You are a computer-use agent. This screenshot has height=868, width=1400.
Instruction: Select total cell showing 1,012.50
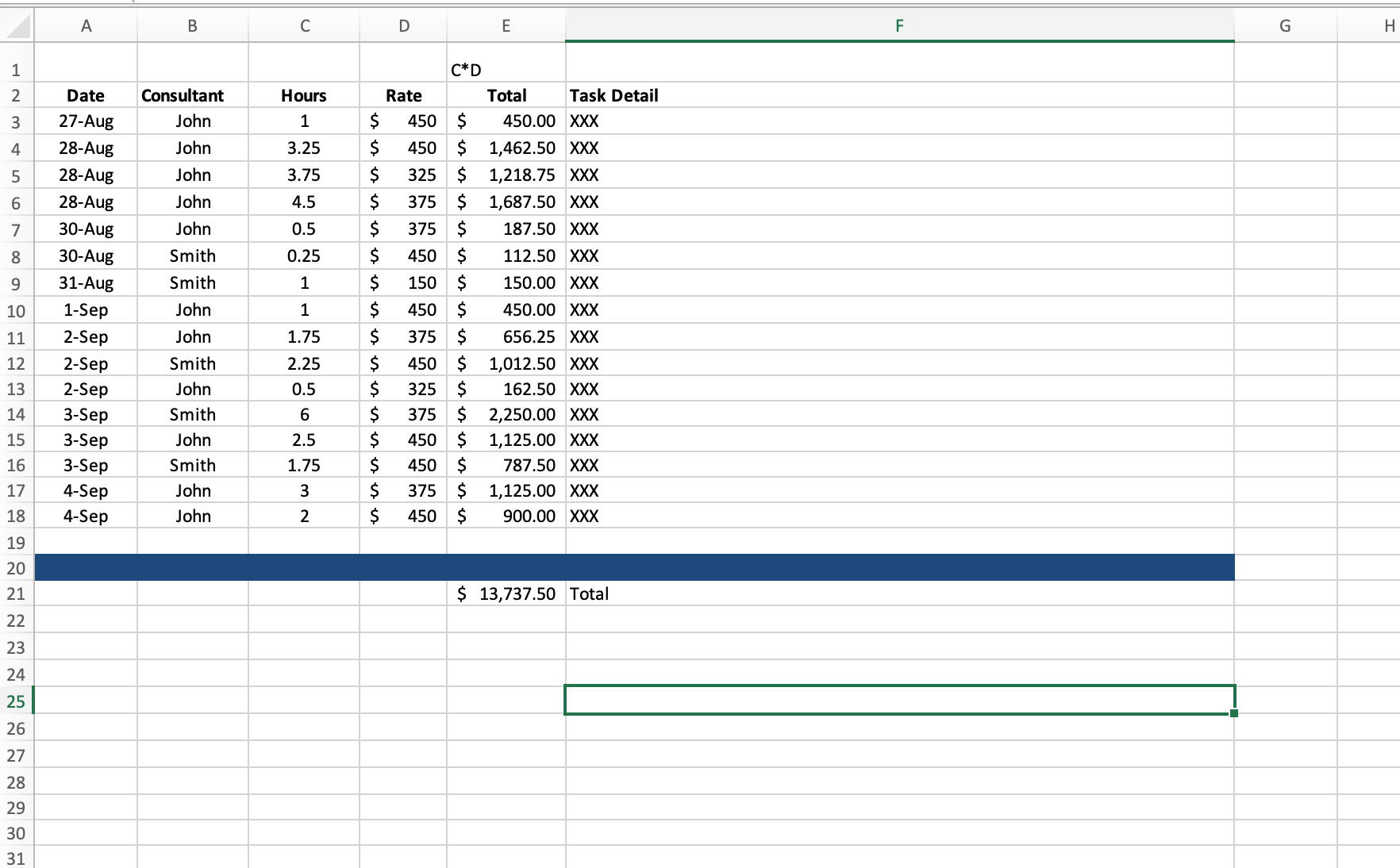506,364
